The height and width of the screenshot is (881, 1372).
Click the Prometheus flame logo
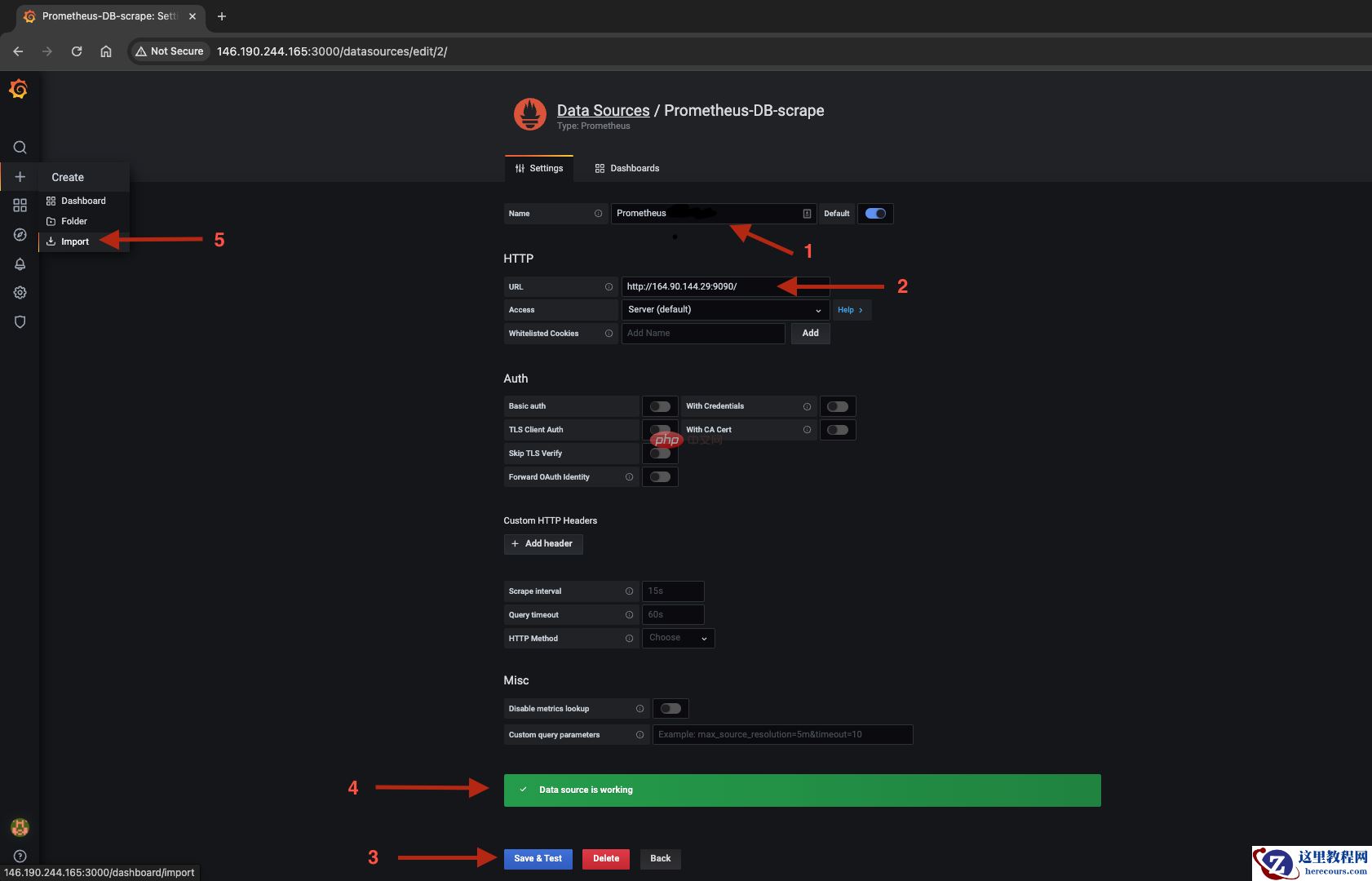530,115
